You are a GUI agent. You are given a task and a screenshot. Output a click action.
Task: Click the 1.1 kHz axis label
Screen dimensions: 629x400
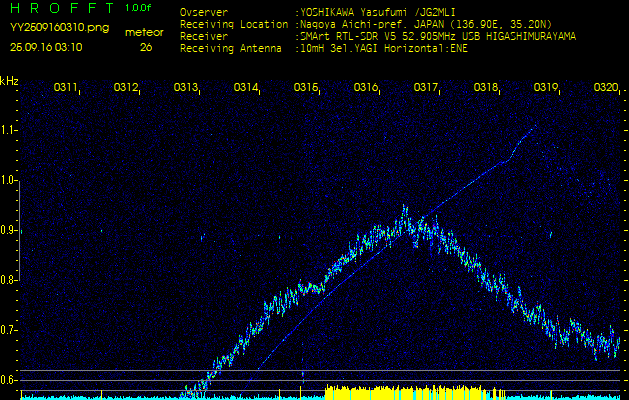(x=10, y=130)
